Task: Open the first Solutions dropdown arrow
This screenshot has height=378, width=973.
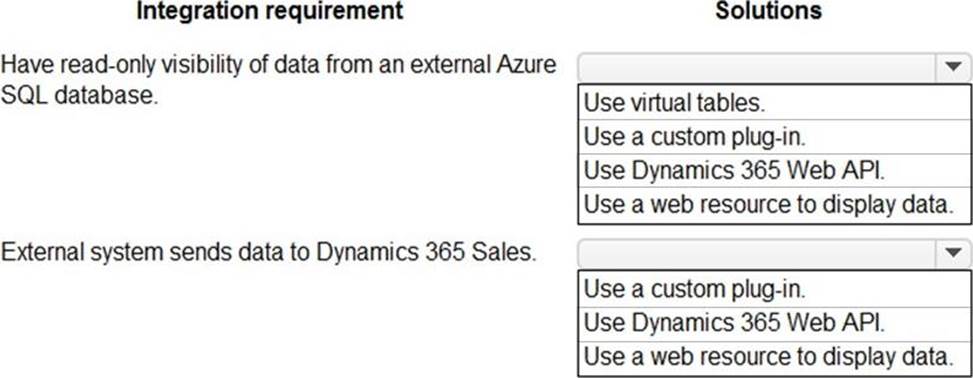Action: pyautogui.click(x=953, y=68)
